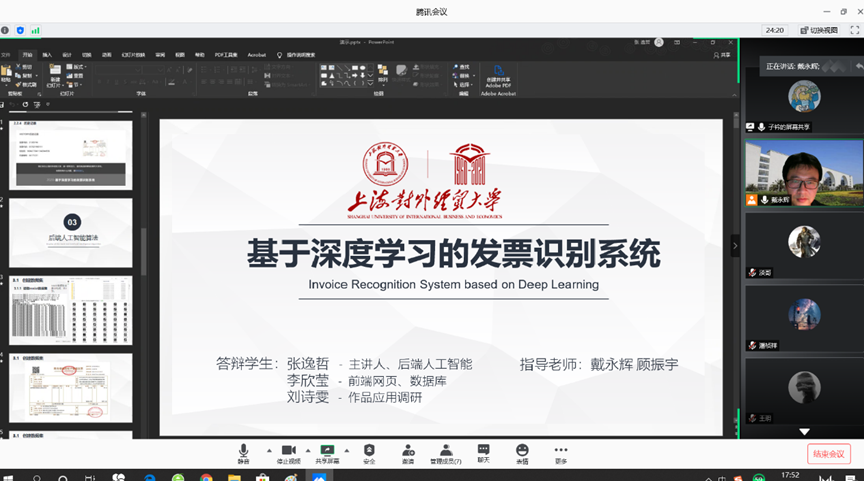Collapse the participant video sidebar
The width and height of the screenshot is (864, 481).
pos(736,245)
